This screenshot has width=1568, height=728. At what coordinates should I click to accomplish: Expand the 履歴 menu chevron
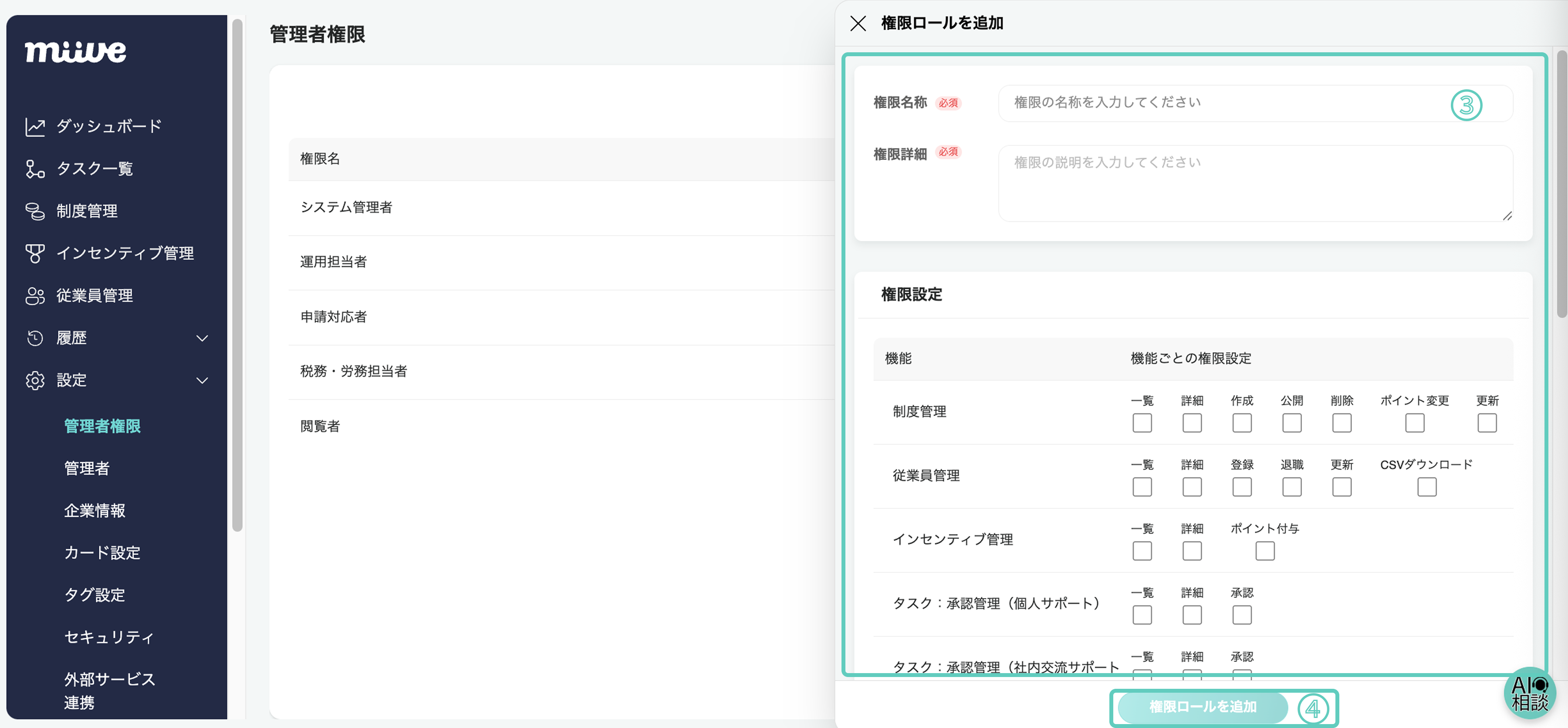coord(202,338)
